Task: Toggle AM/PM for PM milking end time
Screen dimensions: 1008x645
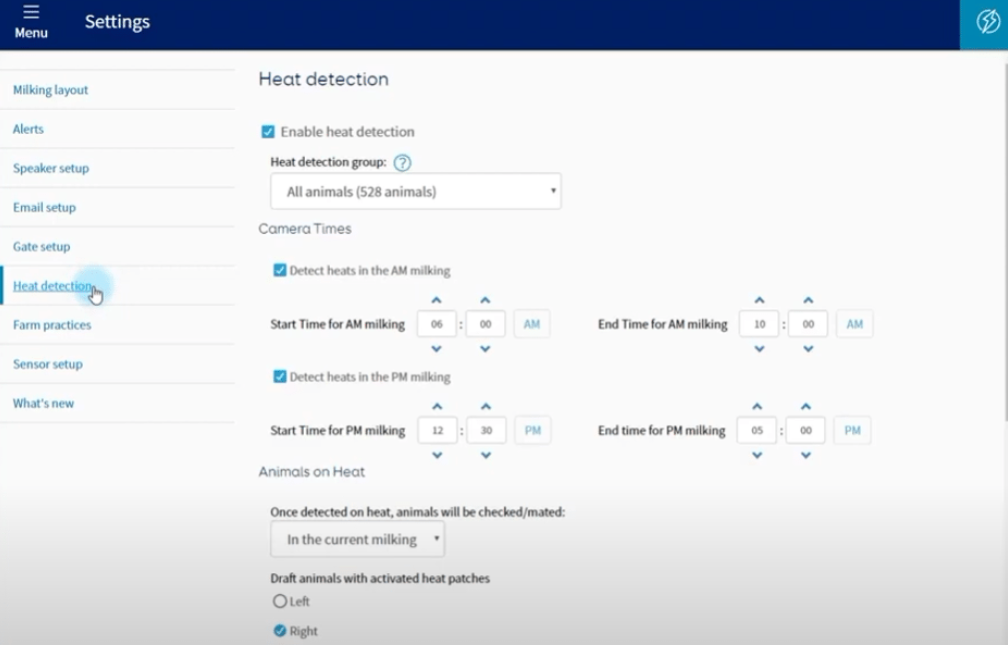Action: [x=852, y=430]
